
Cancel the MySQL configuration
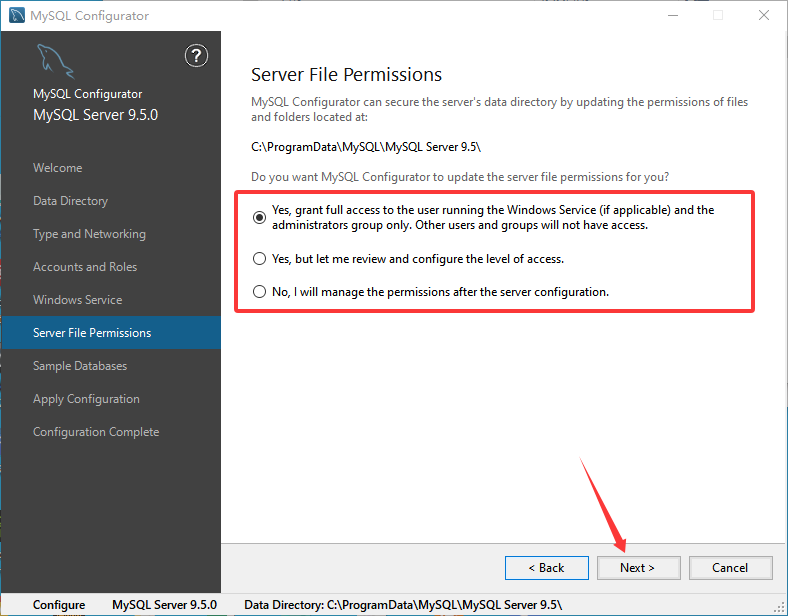point(730,568)
